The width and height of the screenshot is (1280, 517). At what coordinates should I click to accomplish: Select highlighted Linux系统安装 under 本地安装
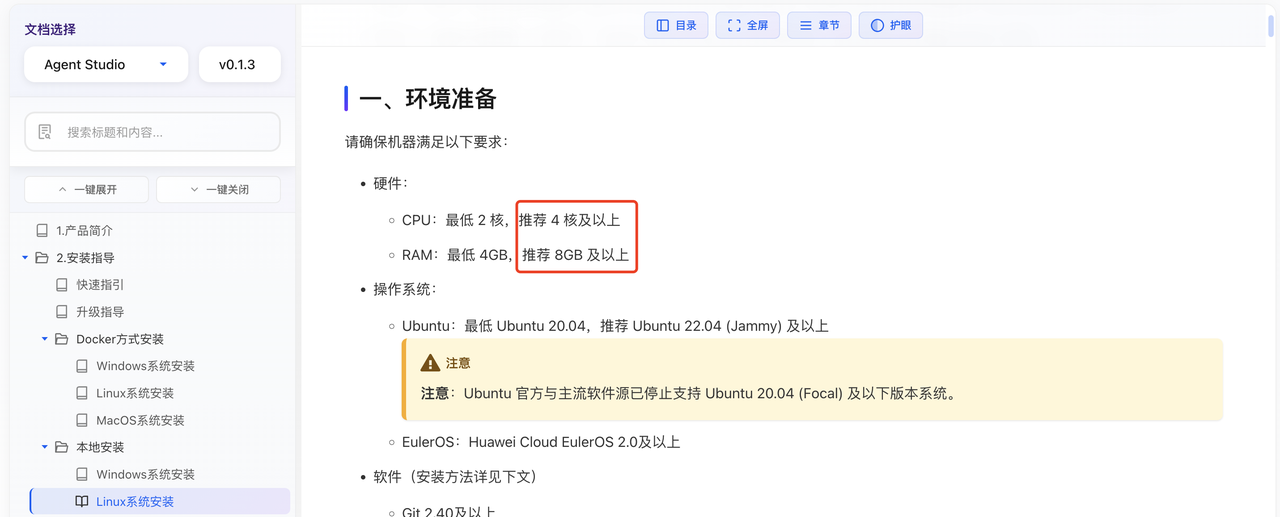click(160, 501)
